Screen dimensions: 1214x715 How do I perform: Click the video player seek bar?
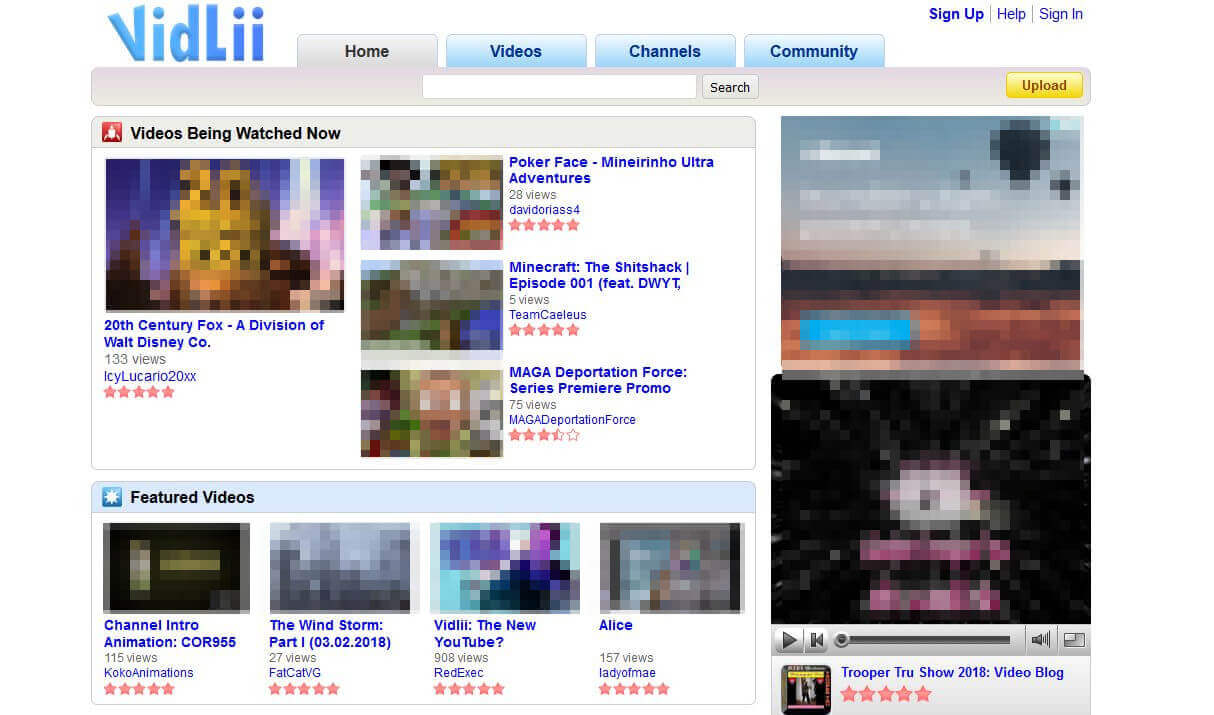click(x=927, y=640)
